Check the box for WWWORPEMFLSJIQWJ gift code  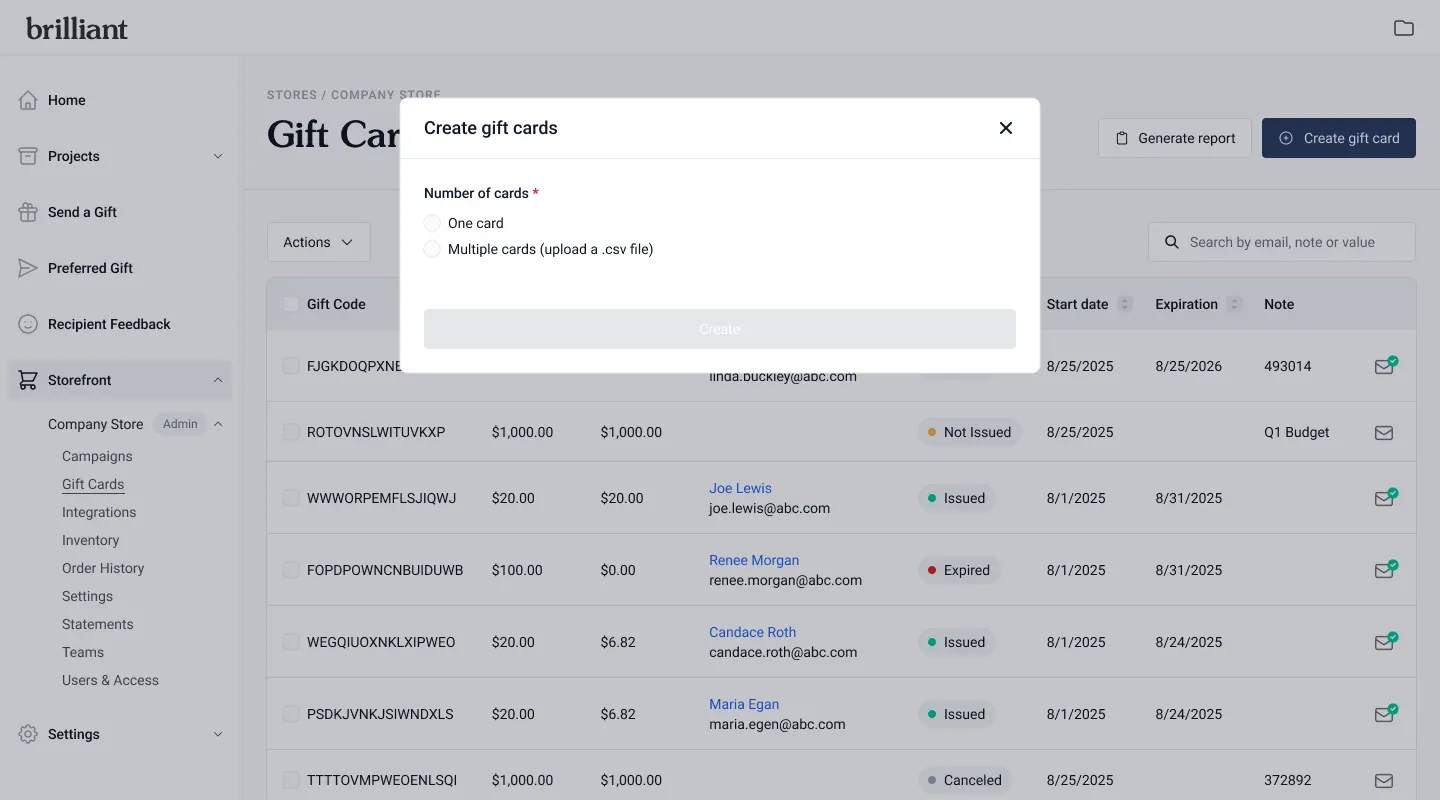tap(291, 498)
